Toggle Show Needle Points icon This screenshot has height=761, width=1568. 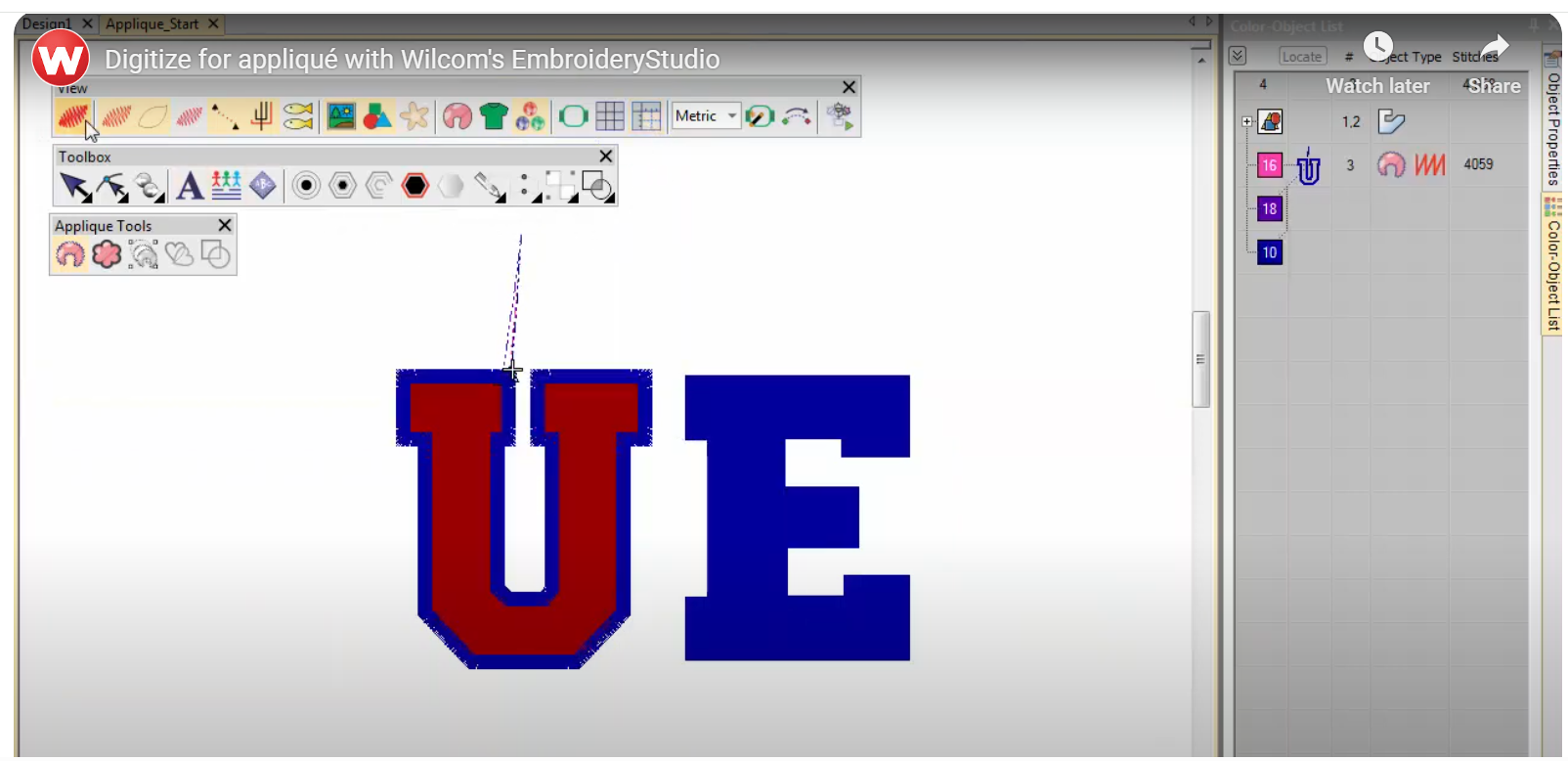190,116
